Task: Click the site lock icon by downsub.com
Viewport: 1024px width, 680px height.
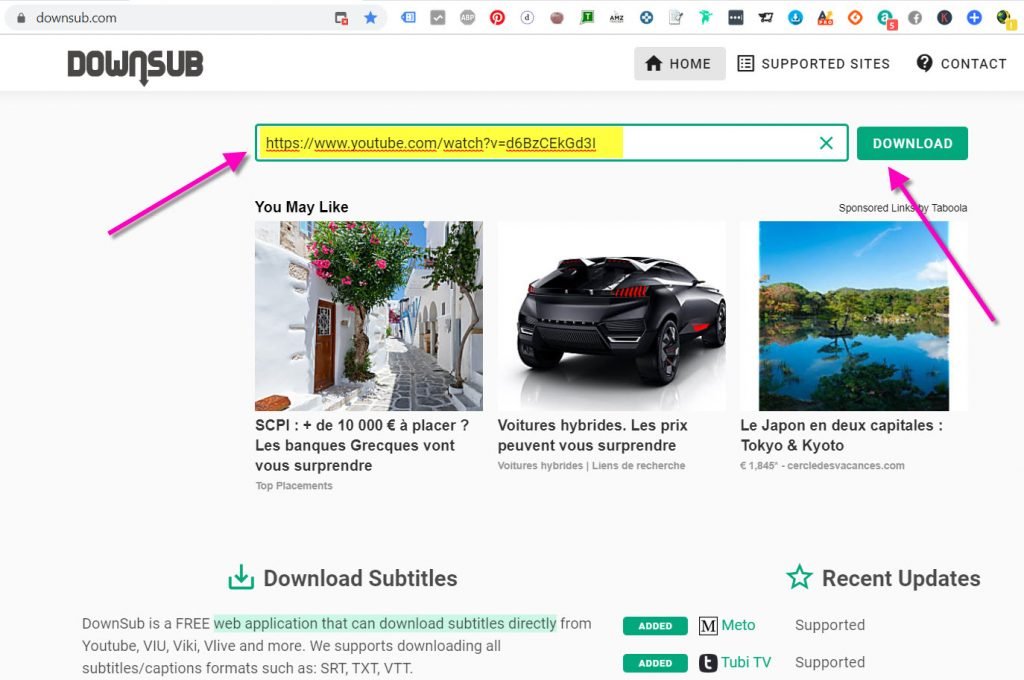Action: click(19, 18)
